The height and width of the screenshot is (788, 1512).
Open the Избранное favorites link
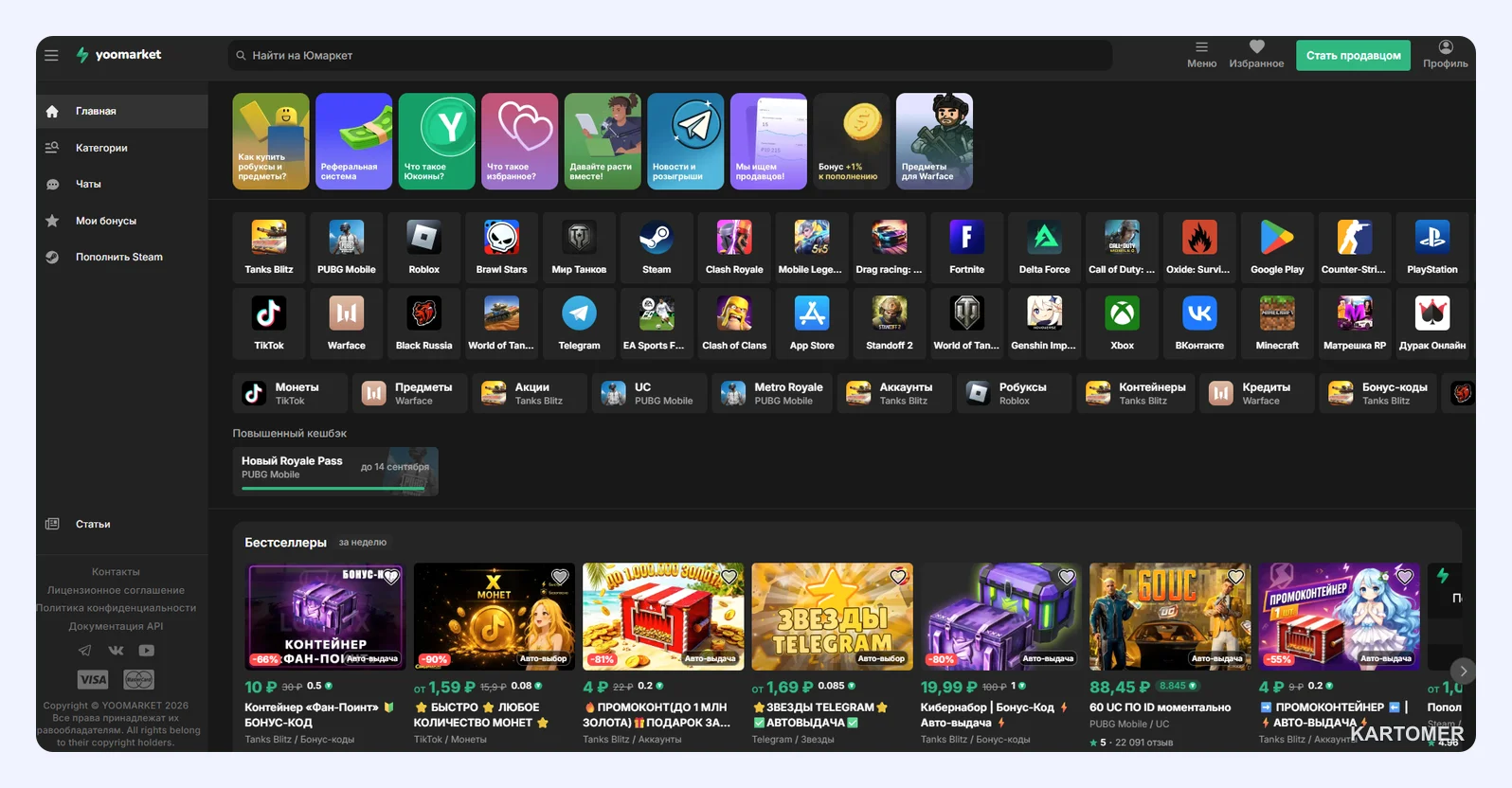click(x=1256, y=55)
